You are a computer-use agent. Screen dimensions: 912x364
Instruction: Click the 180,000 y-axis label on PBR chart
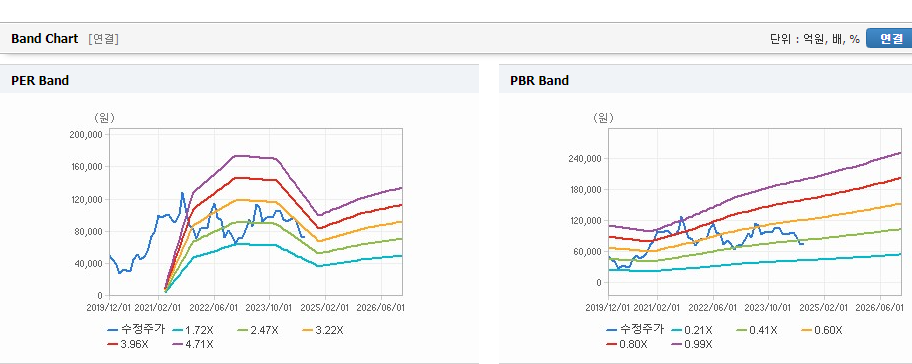(585, 190)
